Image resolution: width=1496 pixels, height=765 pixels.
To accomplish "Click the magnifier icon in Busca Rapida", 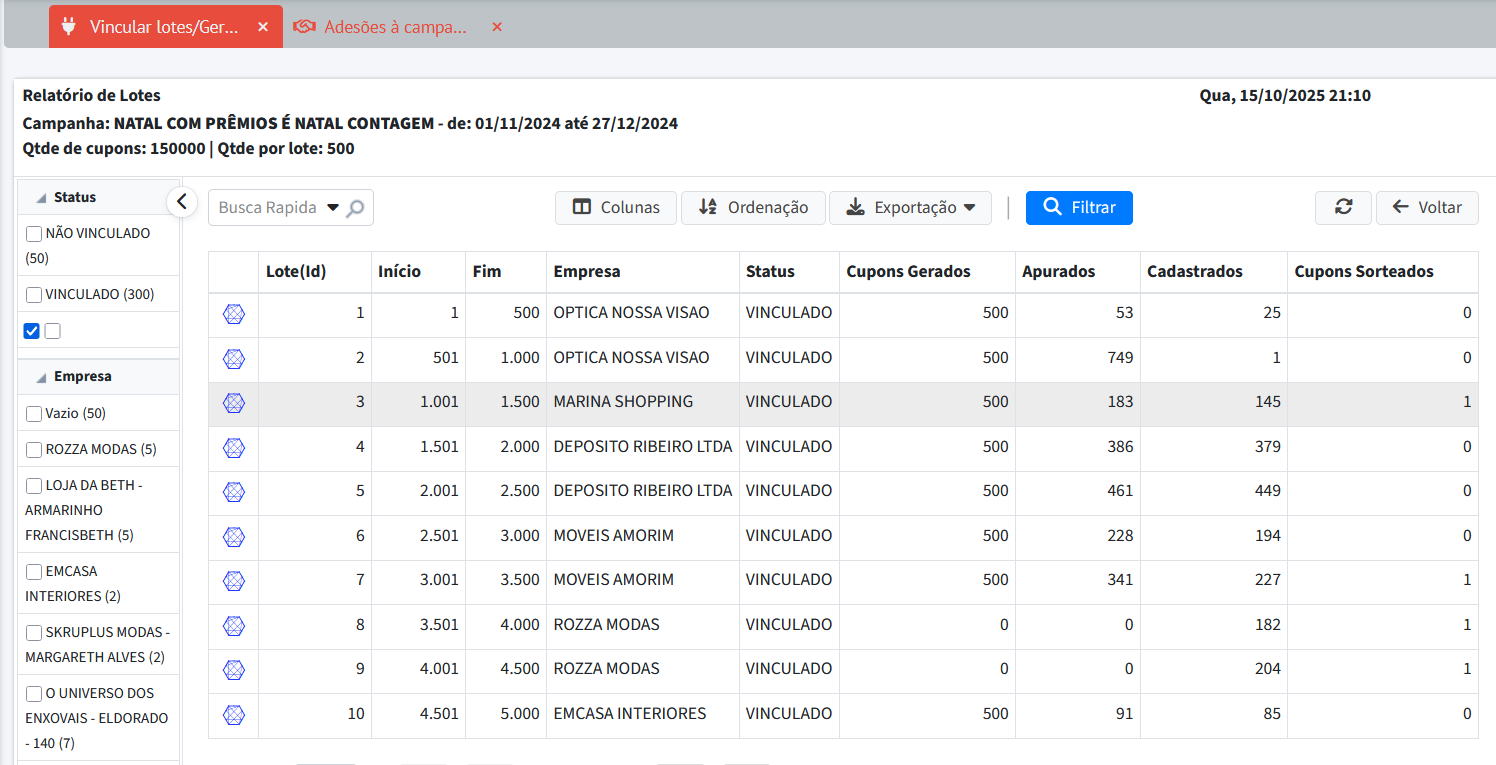I will coord(355,208).
